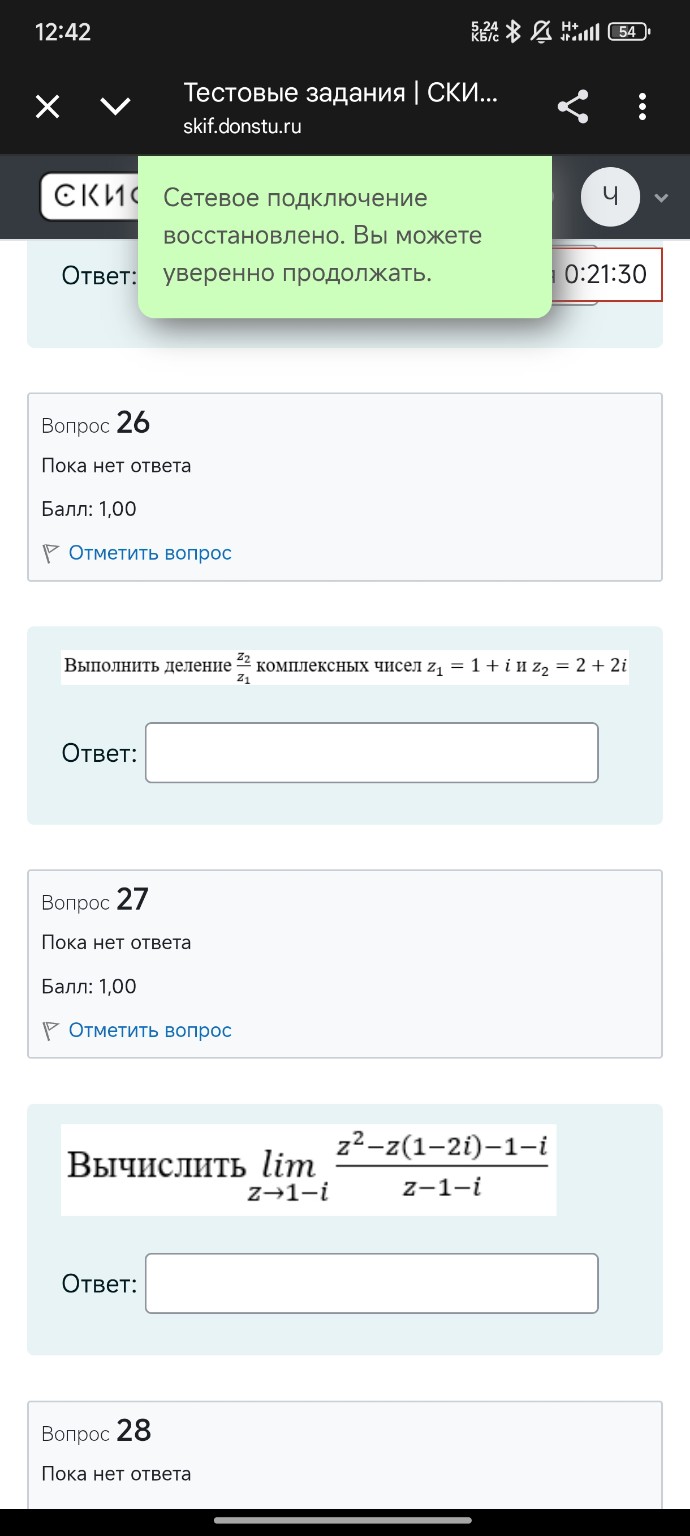The width and height of the screenshot is (690, 1536).
Task: Tap the СКИФ site logo
Action: tap(85, 197)
